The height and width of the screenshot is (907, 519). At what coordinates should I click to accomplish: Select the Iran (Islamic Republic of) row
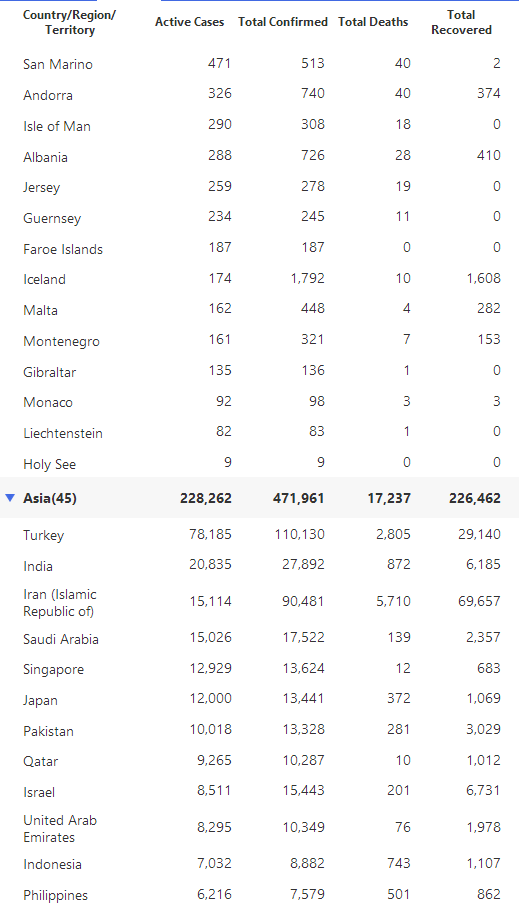tap(259, 602)
